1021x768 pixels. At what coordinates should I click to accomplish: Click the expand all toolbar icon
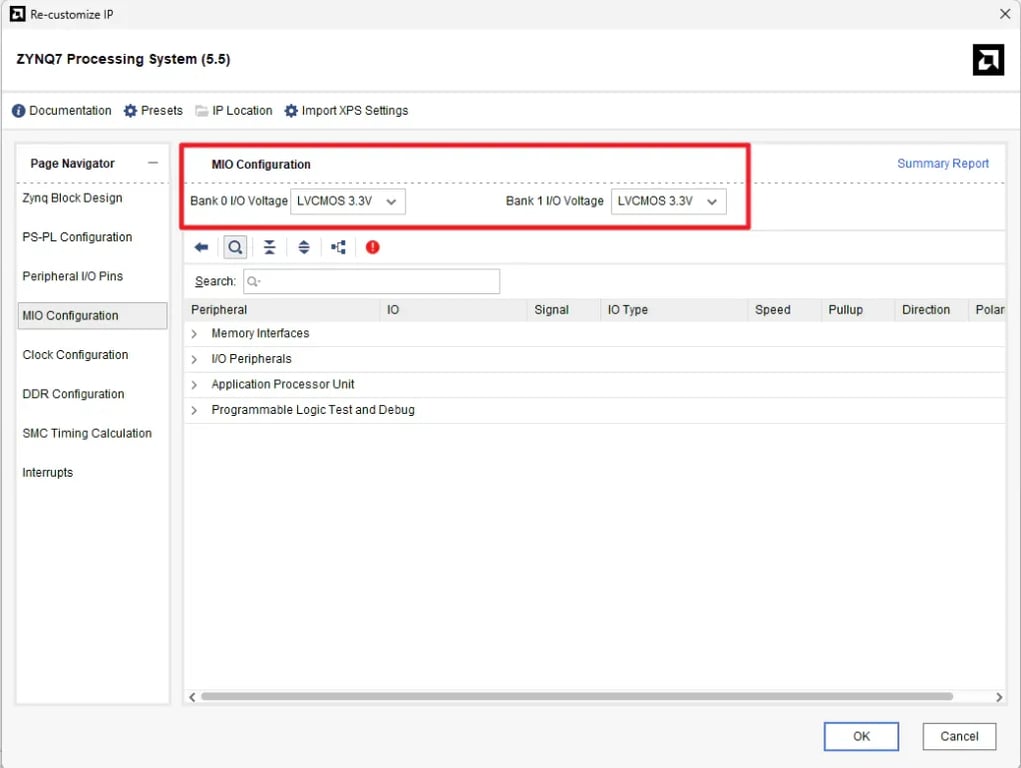point(303,248)
